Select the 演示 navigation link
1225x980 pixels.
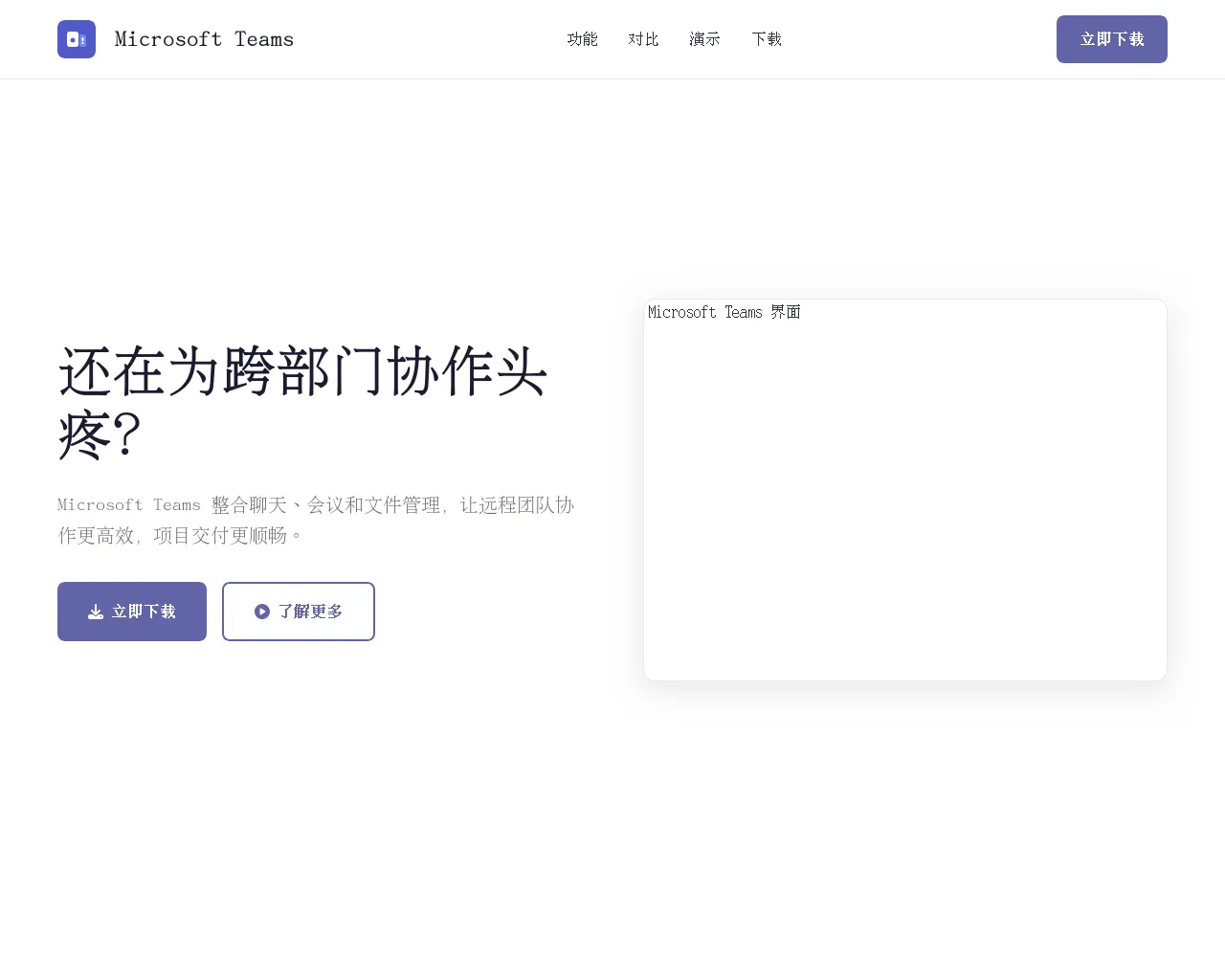pos(704,39)
